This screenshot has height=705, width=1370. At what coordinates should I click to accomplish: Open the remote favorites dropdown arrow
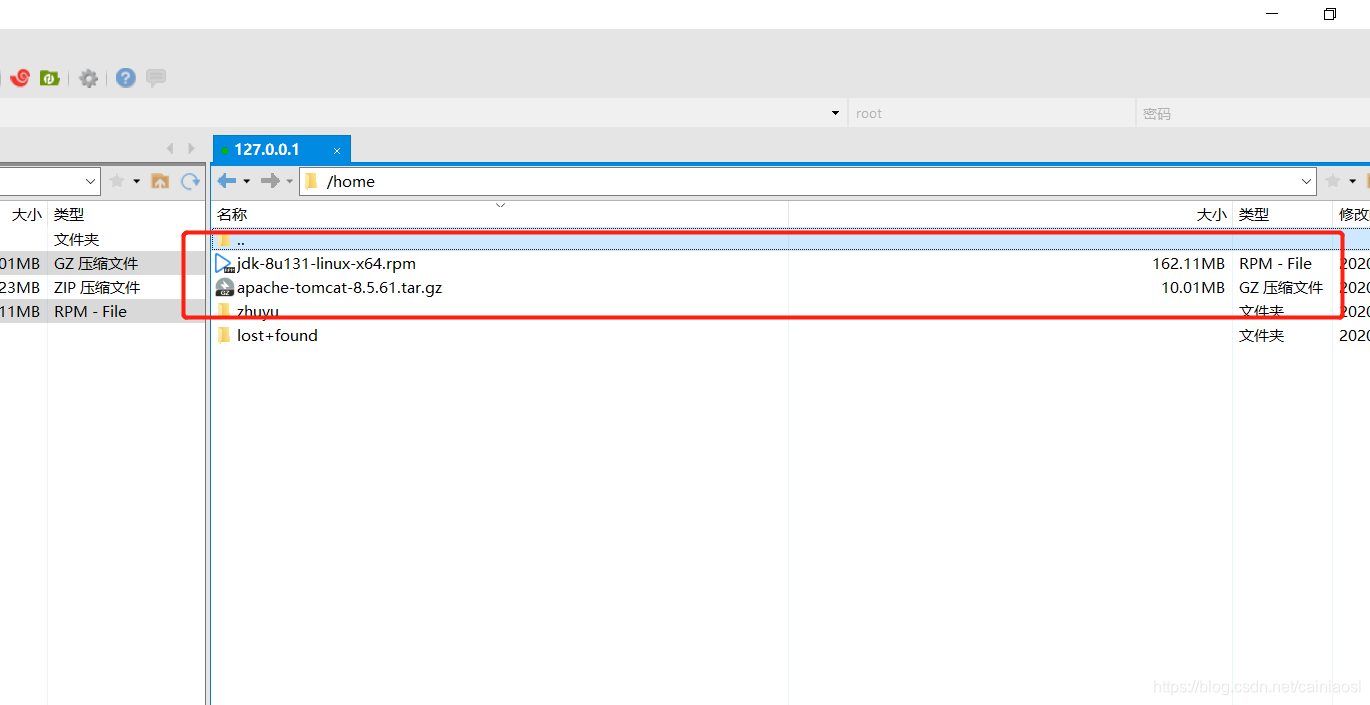pyautogui.click(x=1352, y=181)
